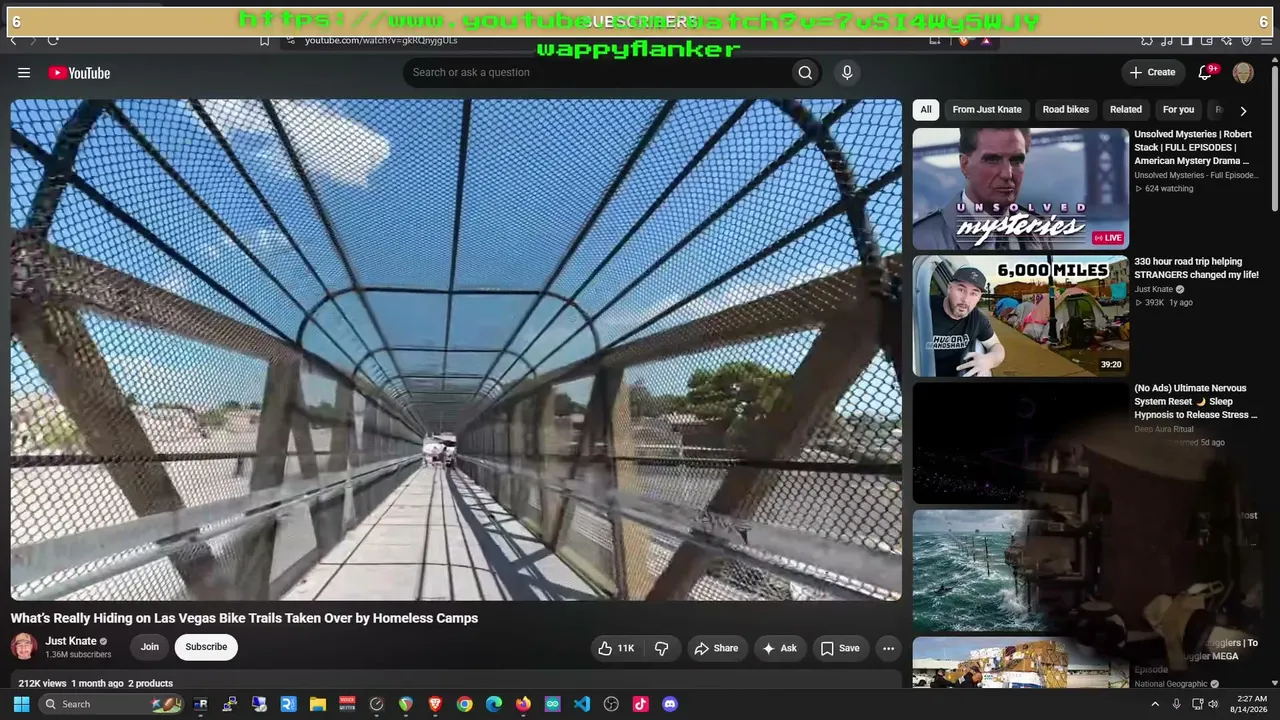
Task: Select the Related filter chip
Action: pos(1125,110)
